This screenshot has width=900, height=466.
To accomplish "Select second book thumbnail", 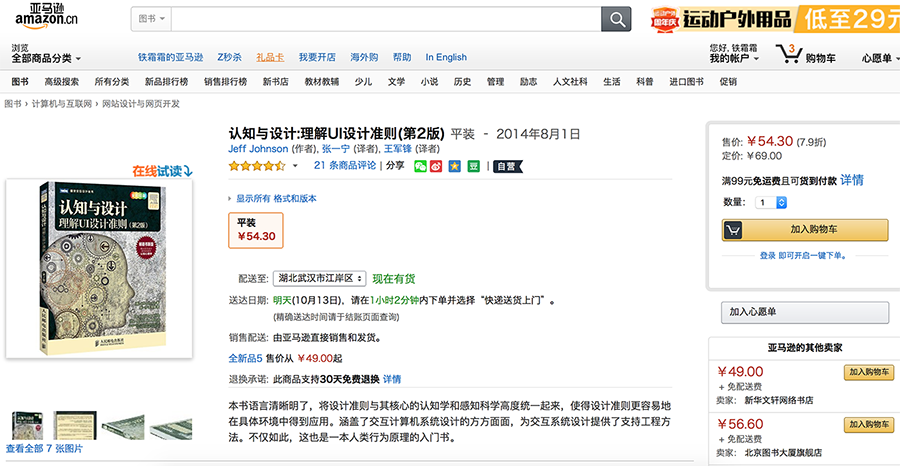I will pos(75,425).
